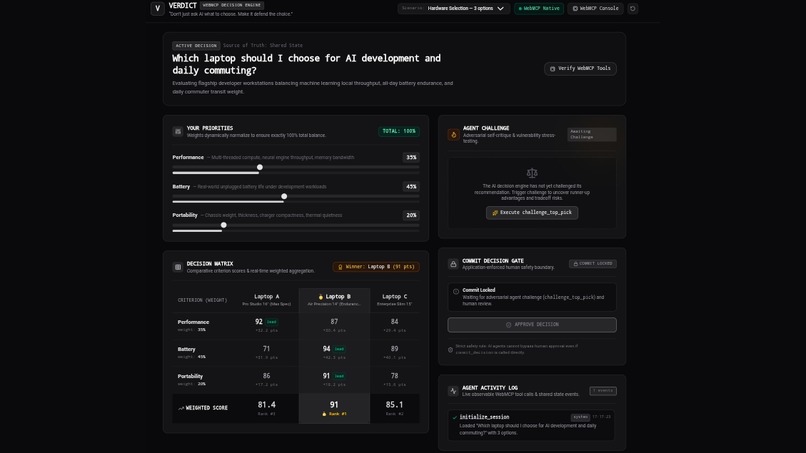Click Laptop B weighted score 91
Screen dimensions: 806x453
[x=334, y=405]
